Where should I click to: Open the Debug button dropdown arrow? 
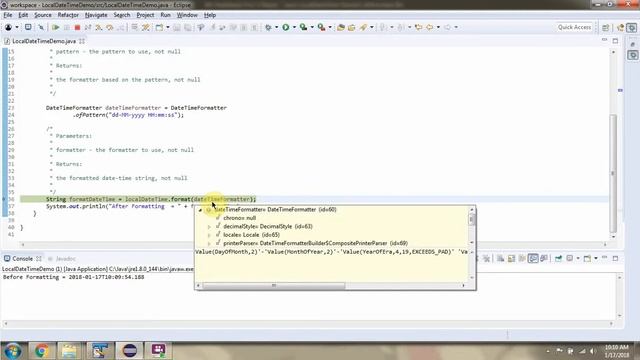tap(276, 27)
